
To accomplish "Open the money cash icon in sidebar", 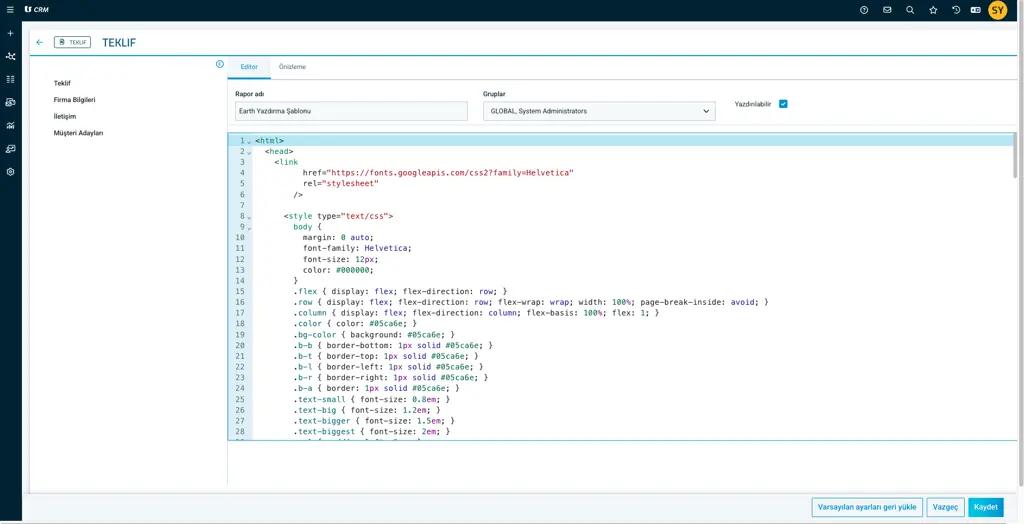I will point(10,103).
